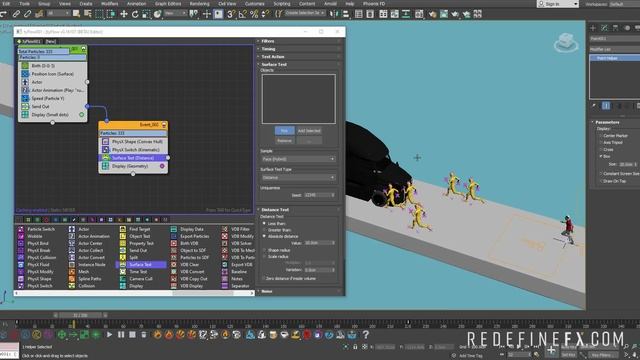640x360 pixels.
Task: Choose Property Test operator in depot
Action: pyautogui.click(x=137, y=243)
